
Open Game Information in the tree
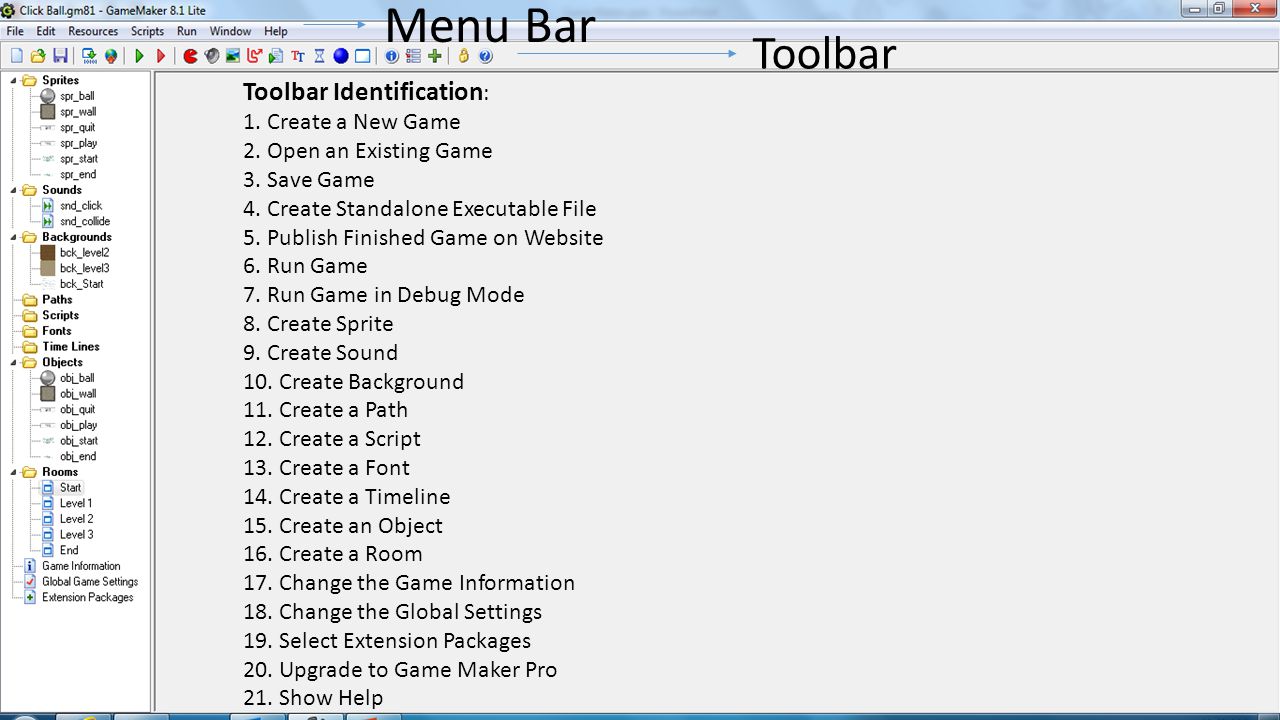[x=81, y=566]
